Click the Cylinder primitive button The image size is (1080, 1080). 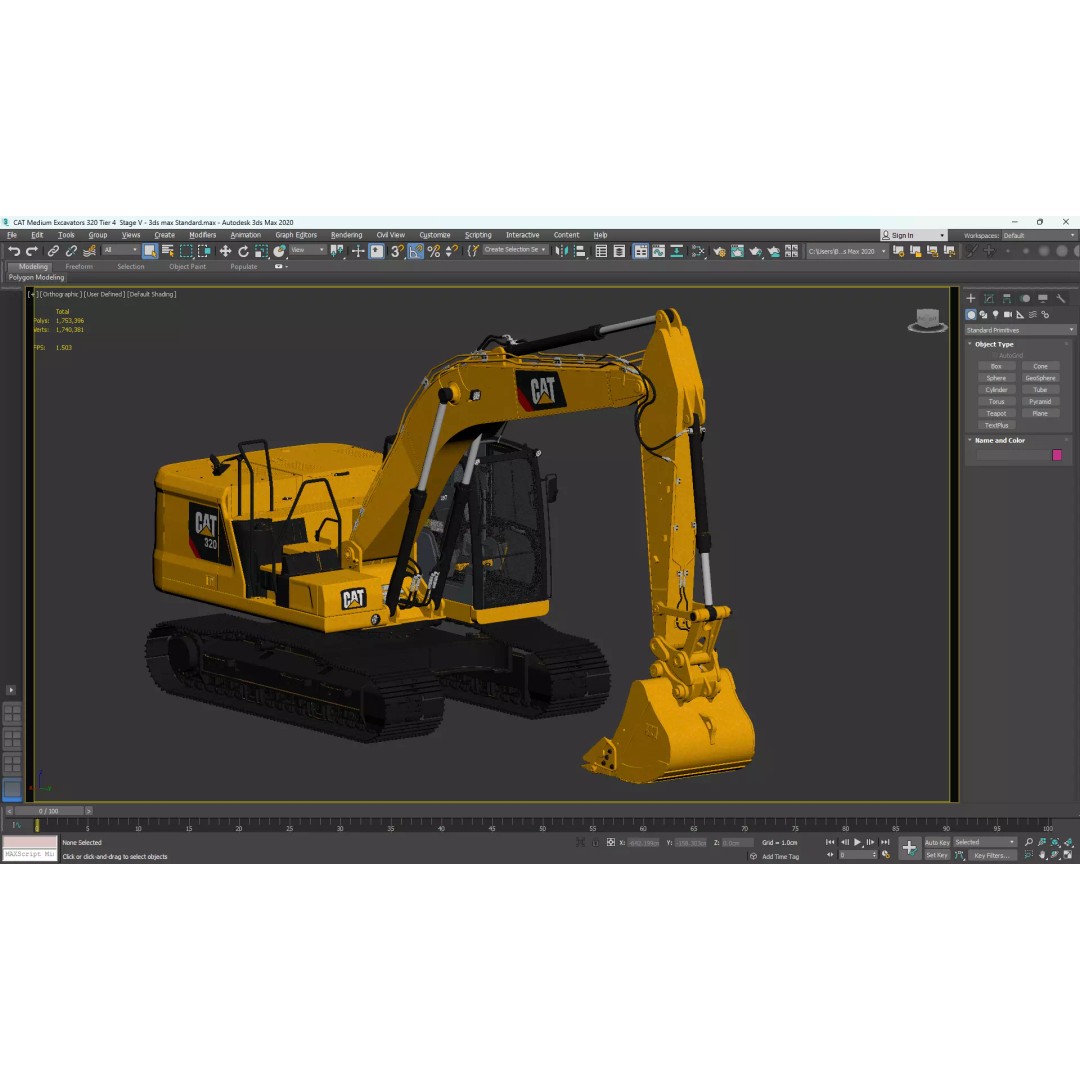996,390
